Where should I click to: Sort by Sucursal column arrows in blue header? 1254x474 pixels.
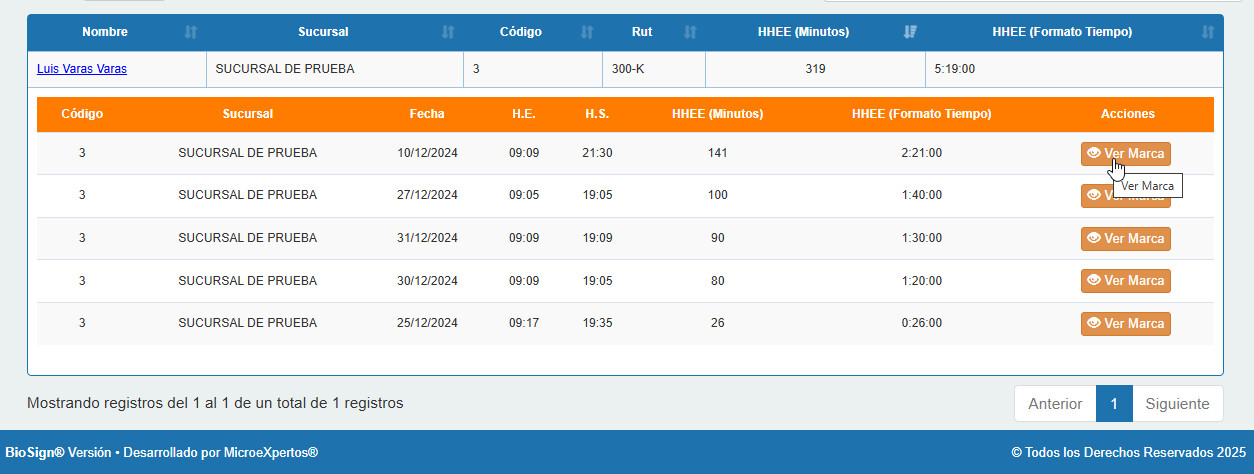(x=448, y=32)
